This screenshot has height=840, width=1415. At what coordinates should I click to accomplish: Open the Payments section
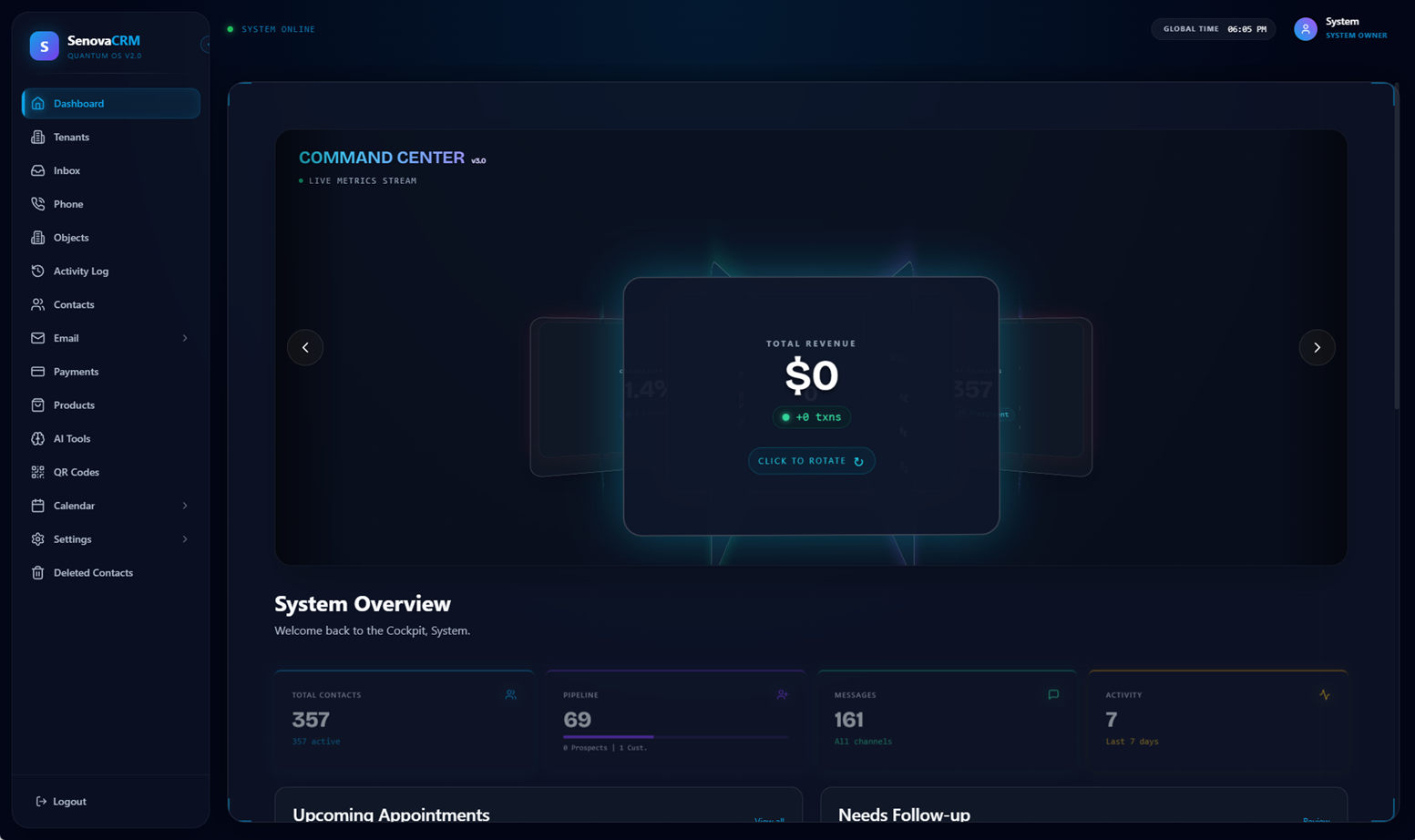(x=76, y=372)
